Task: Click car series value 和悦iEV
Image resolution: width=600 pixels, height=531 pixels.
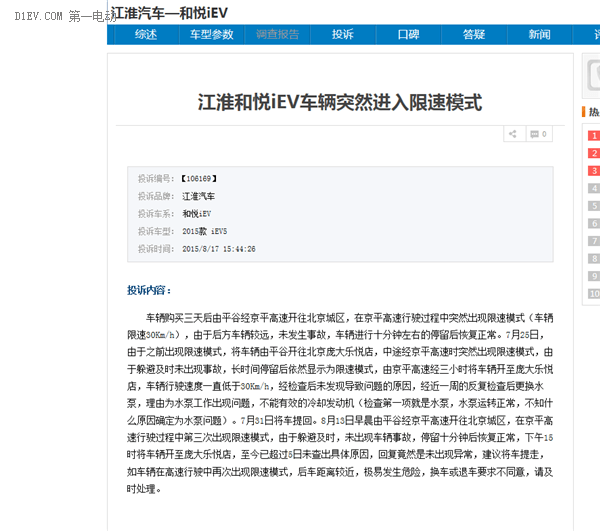Action: (x=197, y=214)
